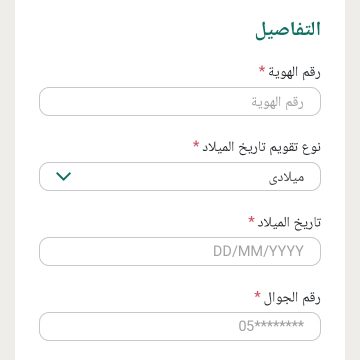Click the red asterisk beside تاريخ الميلاد label

coord(252,219)
